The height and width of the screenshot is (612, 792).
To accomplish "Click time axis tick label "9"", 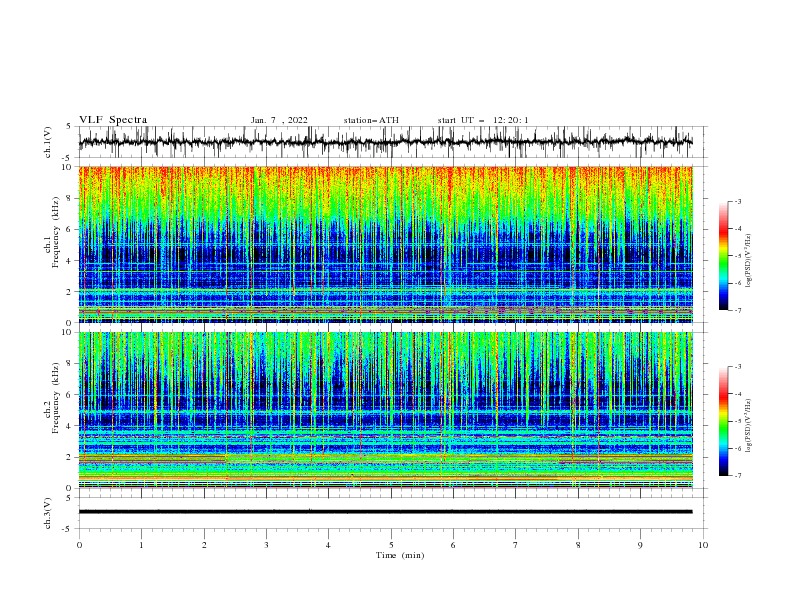I will tap(640, 545).
